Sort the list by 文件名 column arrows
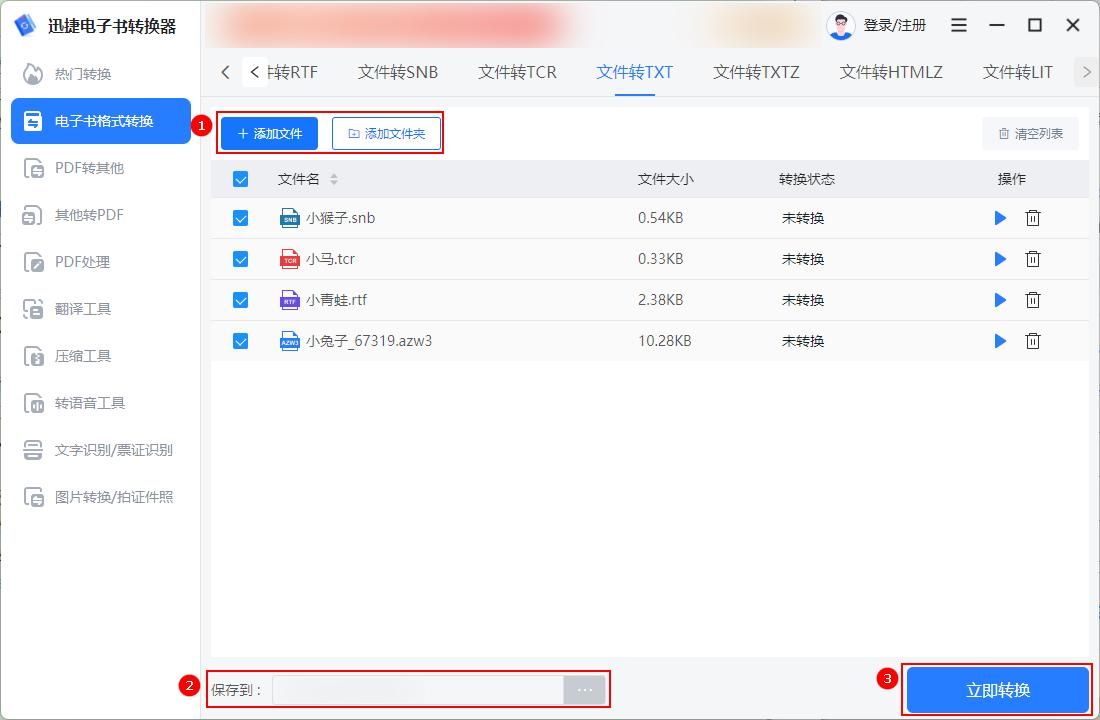The height and width of the screenshot is (720, 1100). click(x=334, y=180)
